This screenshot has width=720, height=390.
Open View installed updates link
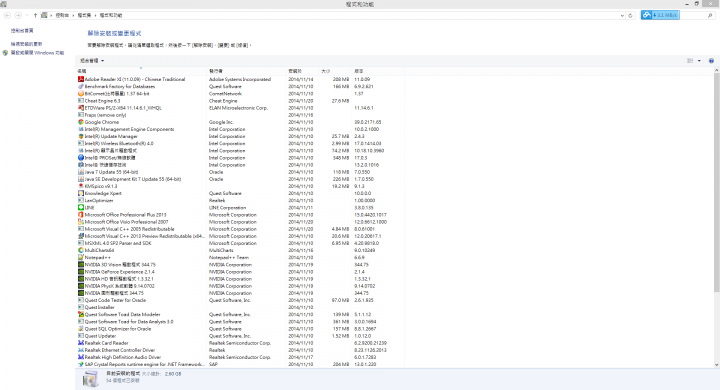coord(27,44)
